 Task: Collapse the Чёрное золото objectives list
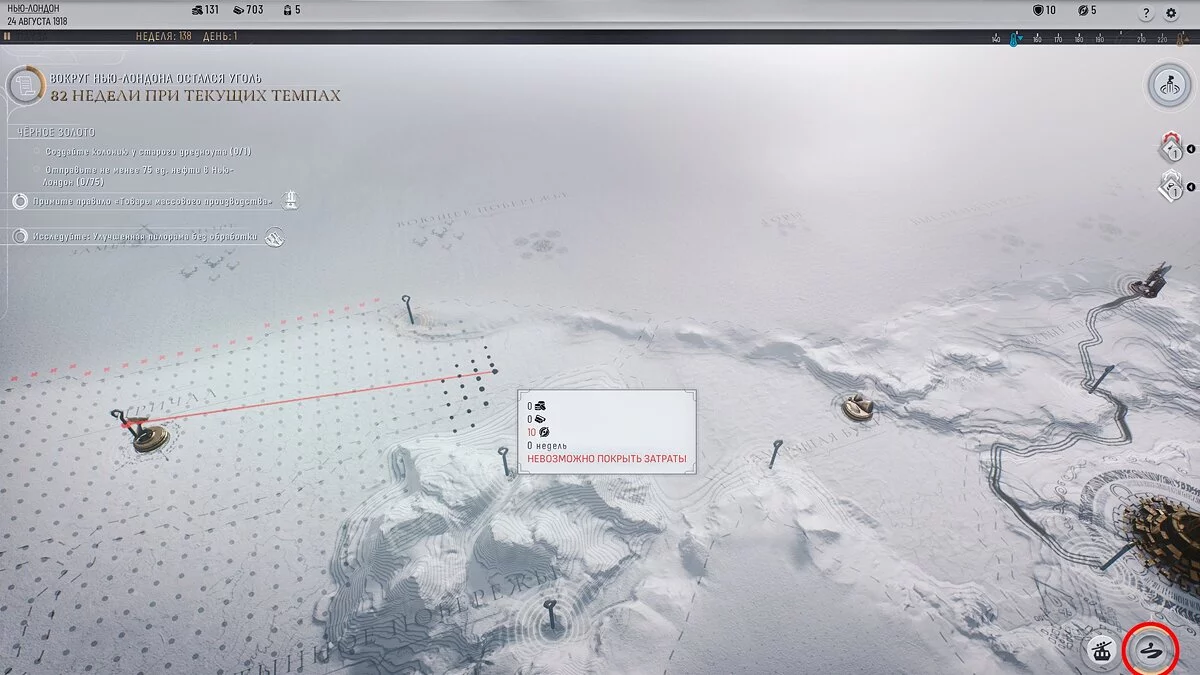pyautogui.click(x=56, y=132)
